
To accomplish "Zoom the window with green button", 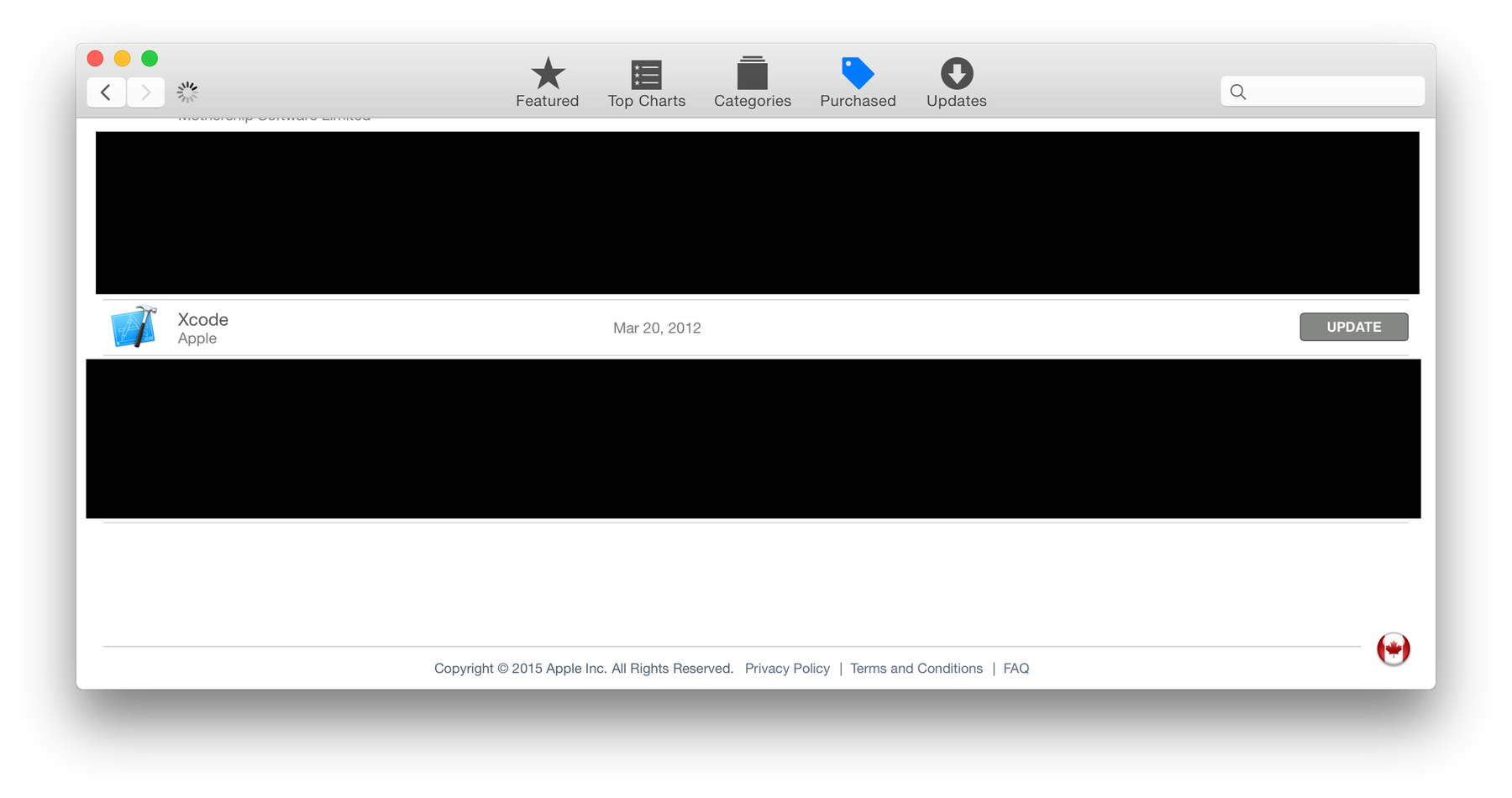I will point(150,58).
